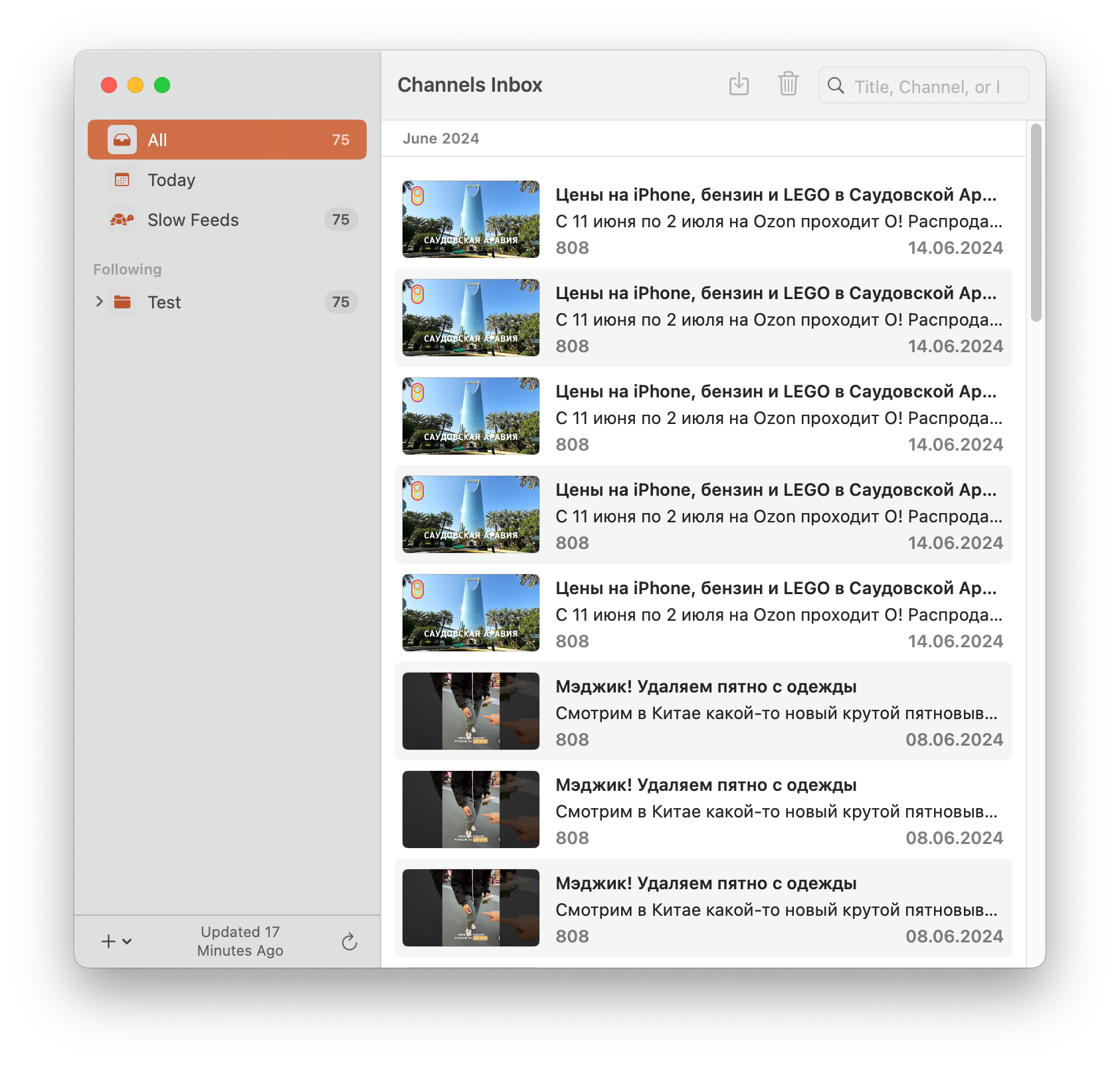Click the download/import toolbar icon
The height and width of the screenshot is (1066, 1120).
[x=739, y=85]
